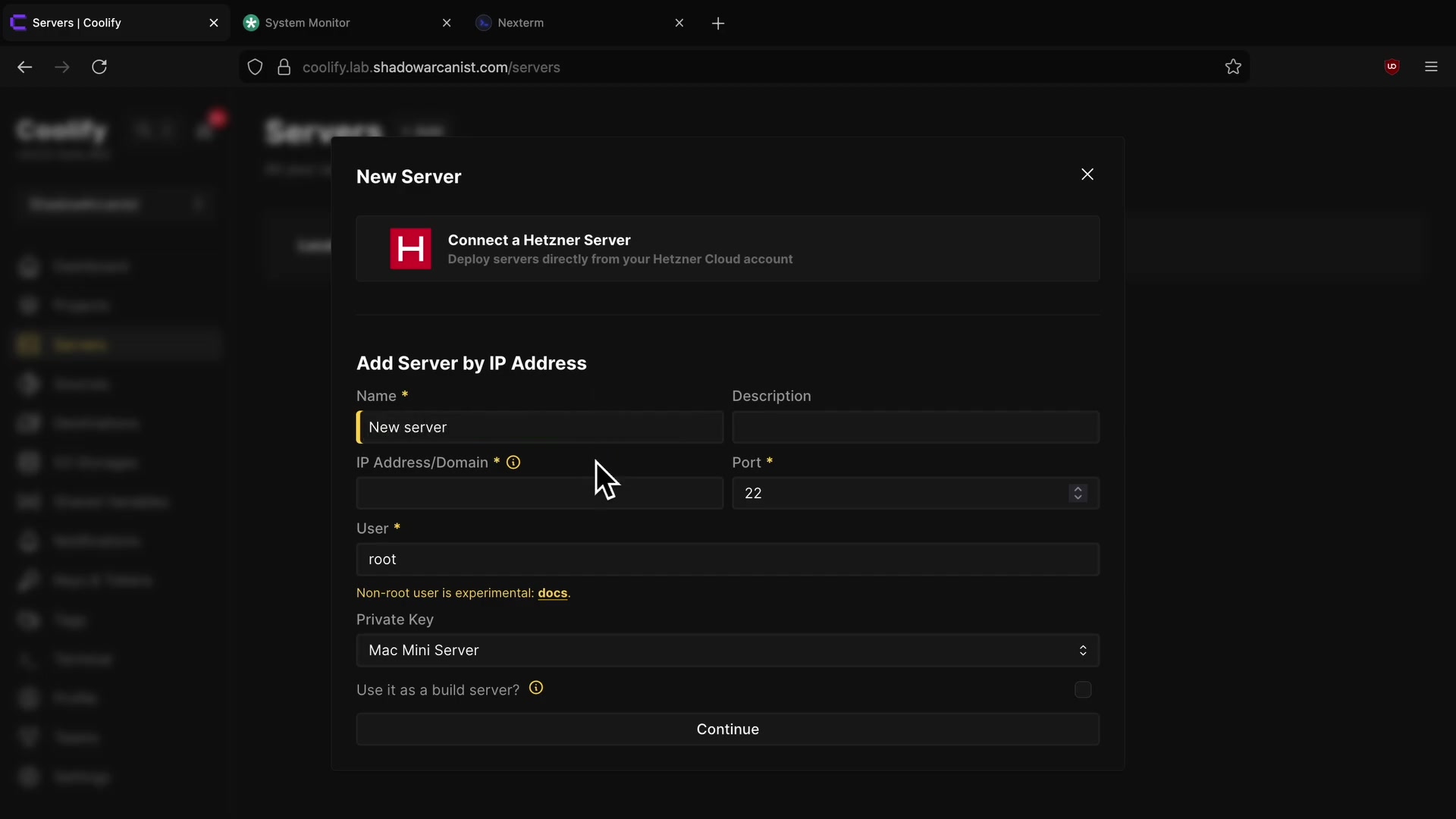Switch to the System Monitor tab

tap(347, 23)
